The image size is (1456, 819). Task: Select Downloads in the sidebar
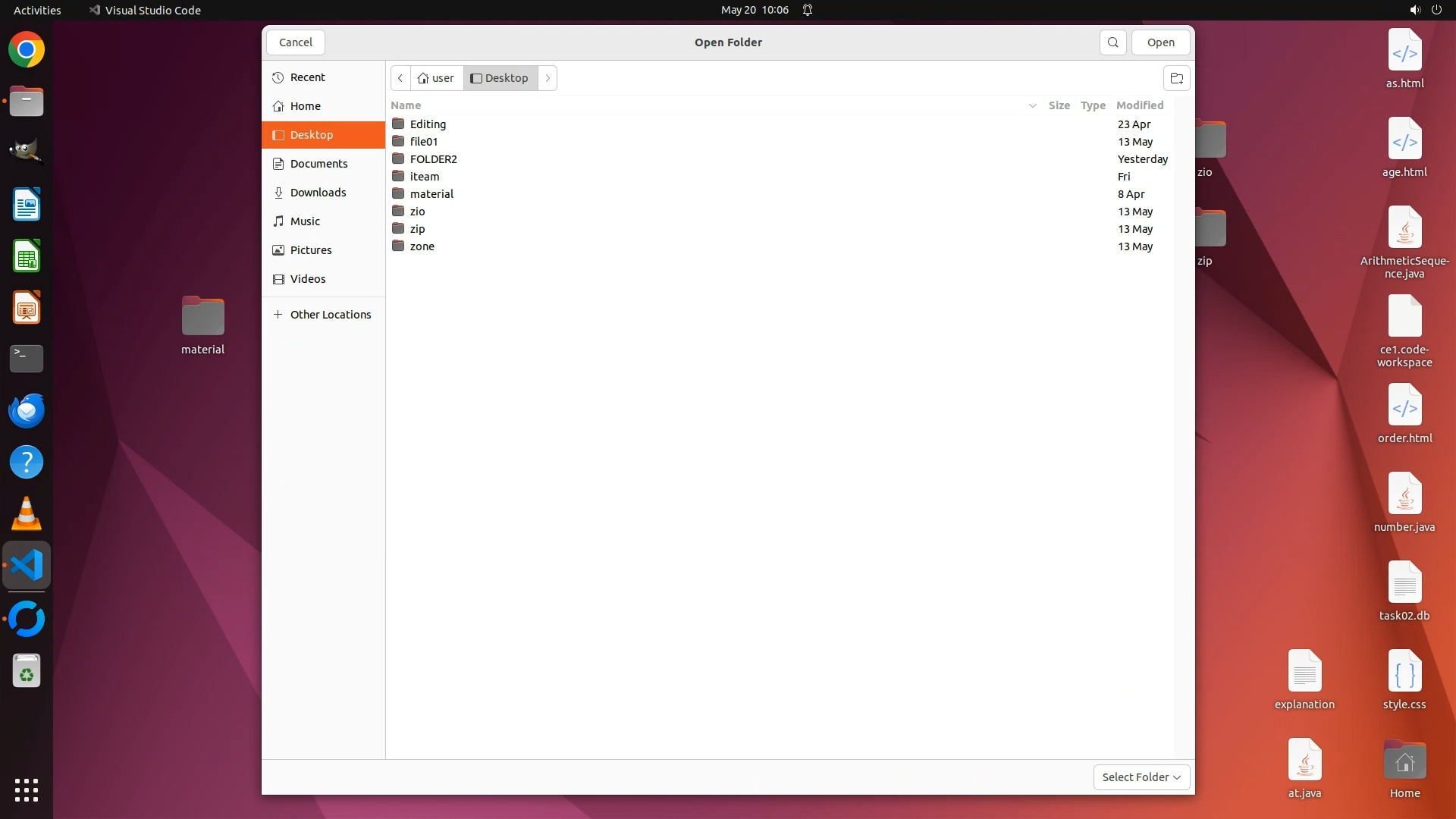(318, 193)
